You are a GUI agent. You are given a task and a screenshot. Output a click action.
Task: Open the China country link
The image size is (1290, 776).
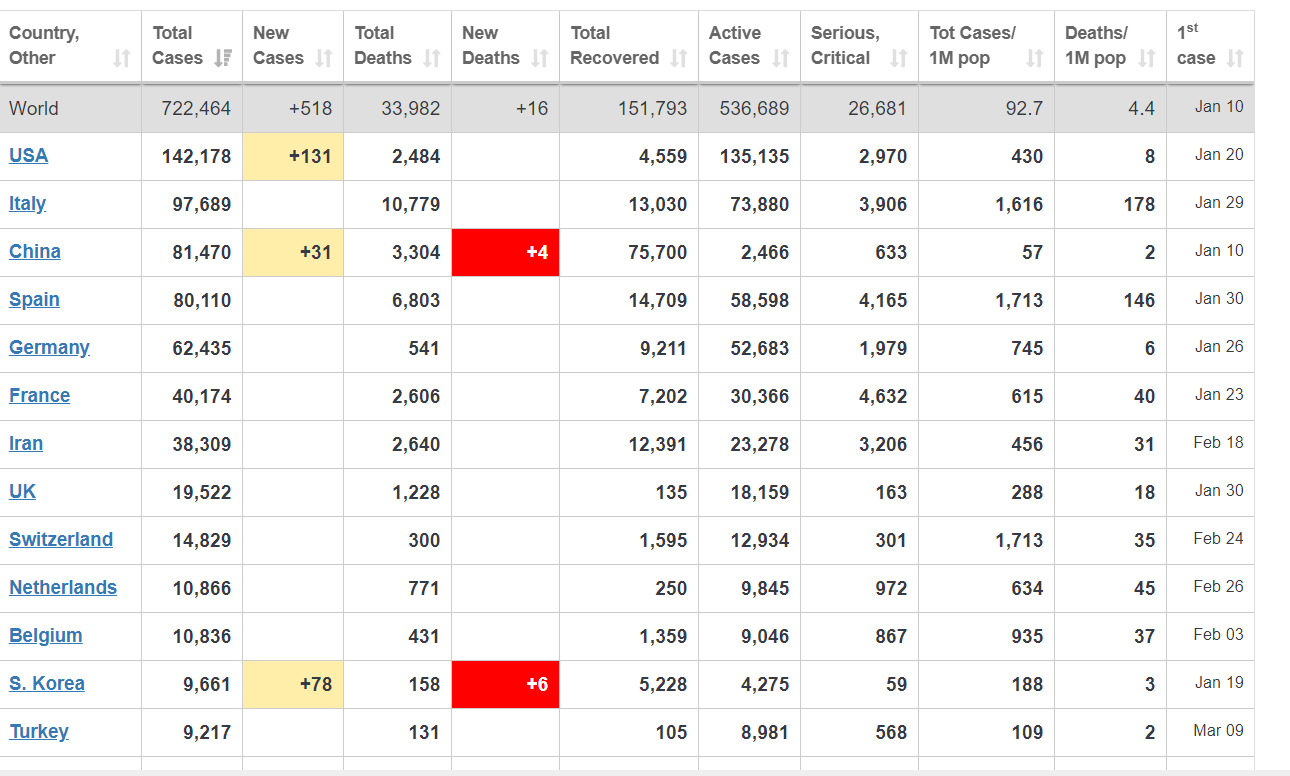(x=35, y=251)
